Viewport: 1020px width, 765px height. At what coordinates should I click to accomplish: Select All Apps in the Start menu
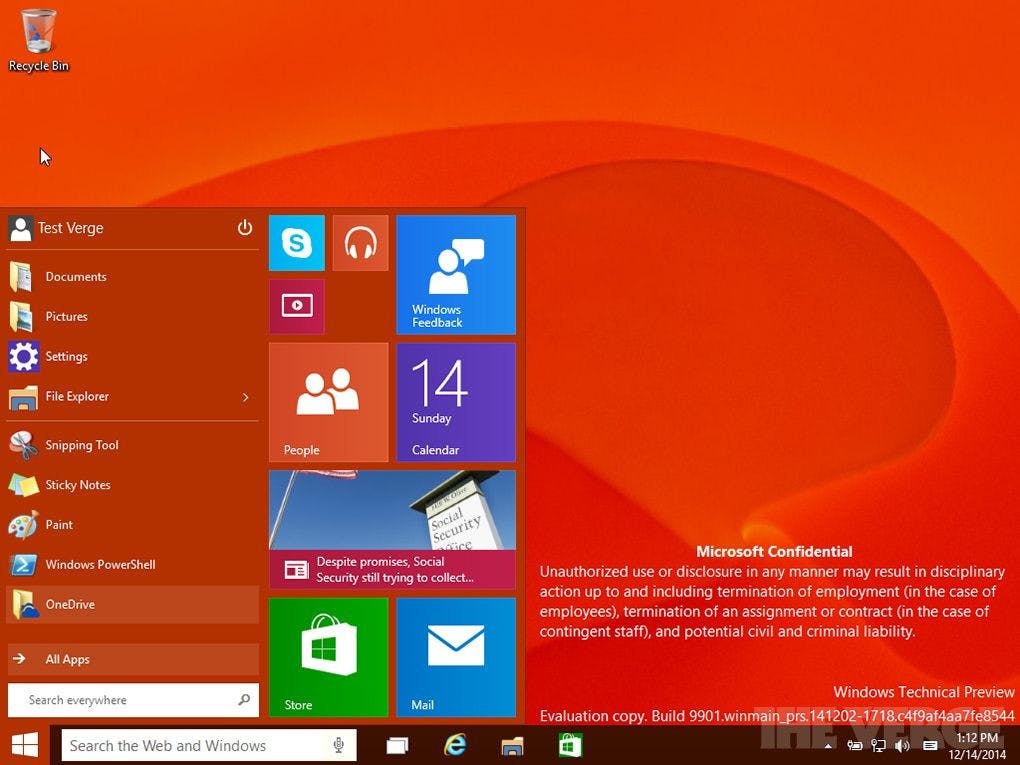click(x=66, y=659)
